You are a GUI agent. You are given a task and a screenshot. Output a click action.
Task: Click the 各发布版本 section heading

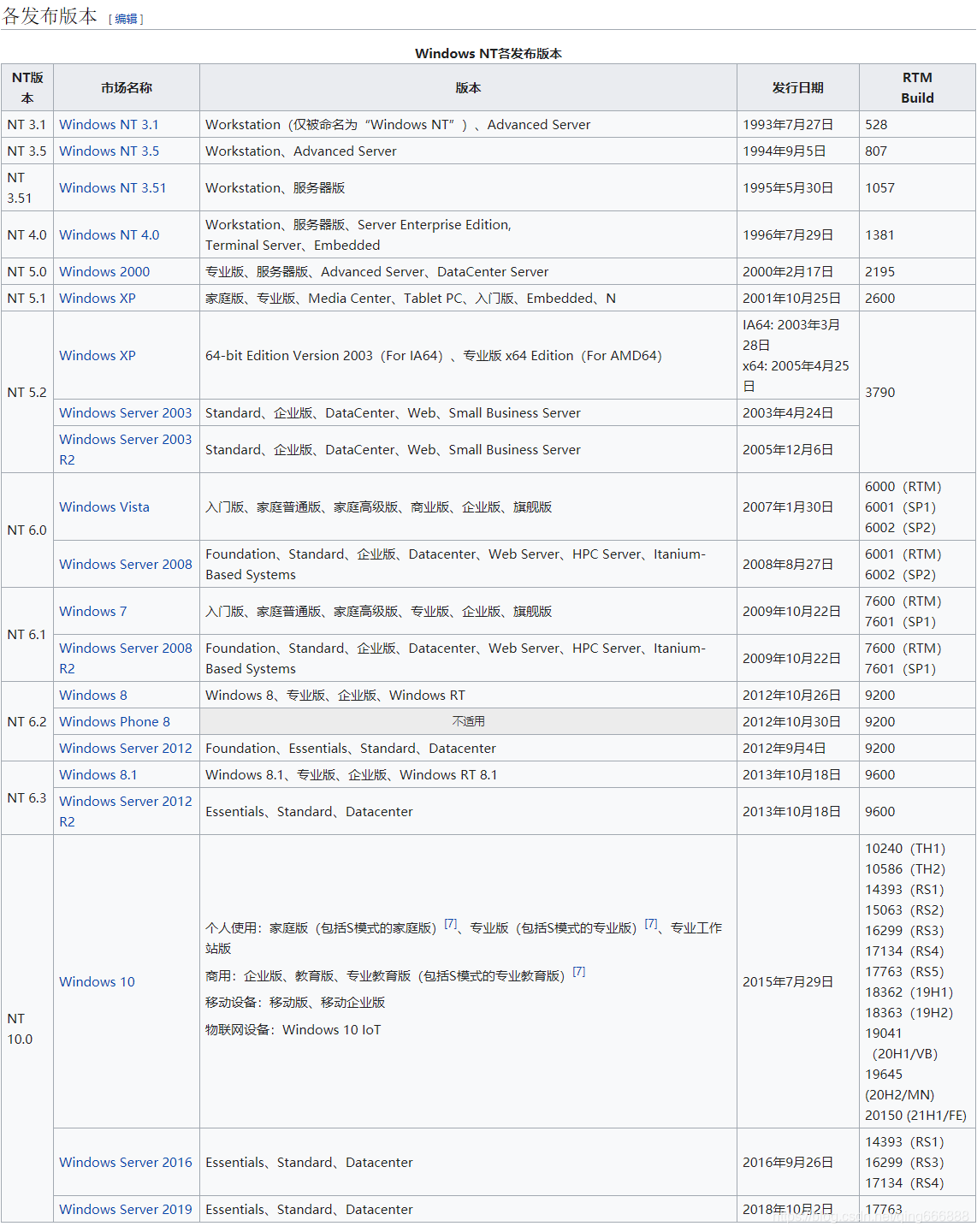tap(50, 15)
